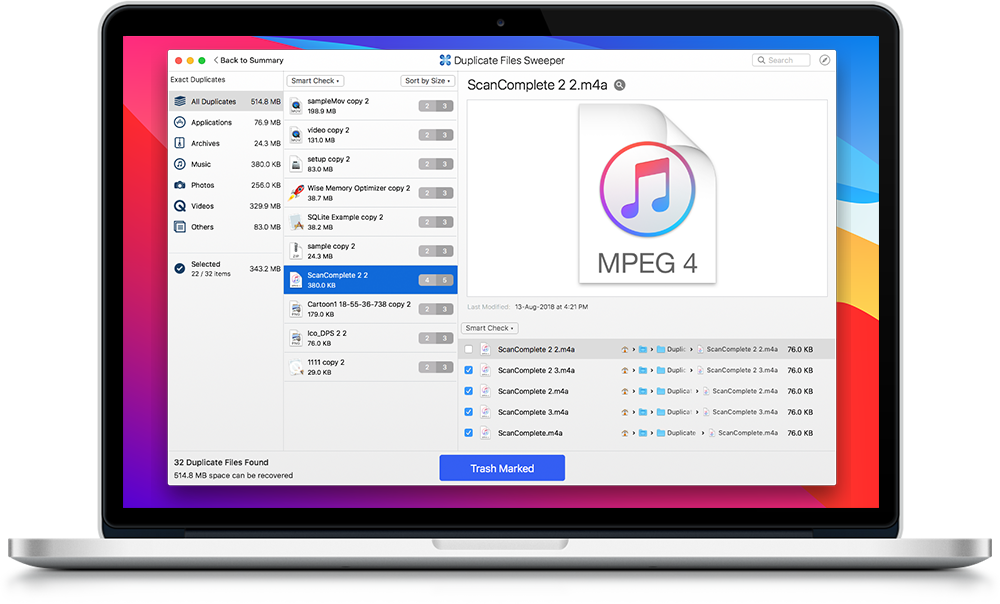Select the sampleMov copy 2 row
Screen dimensions: 1000x604
click(371, 106)
